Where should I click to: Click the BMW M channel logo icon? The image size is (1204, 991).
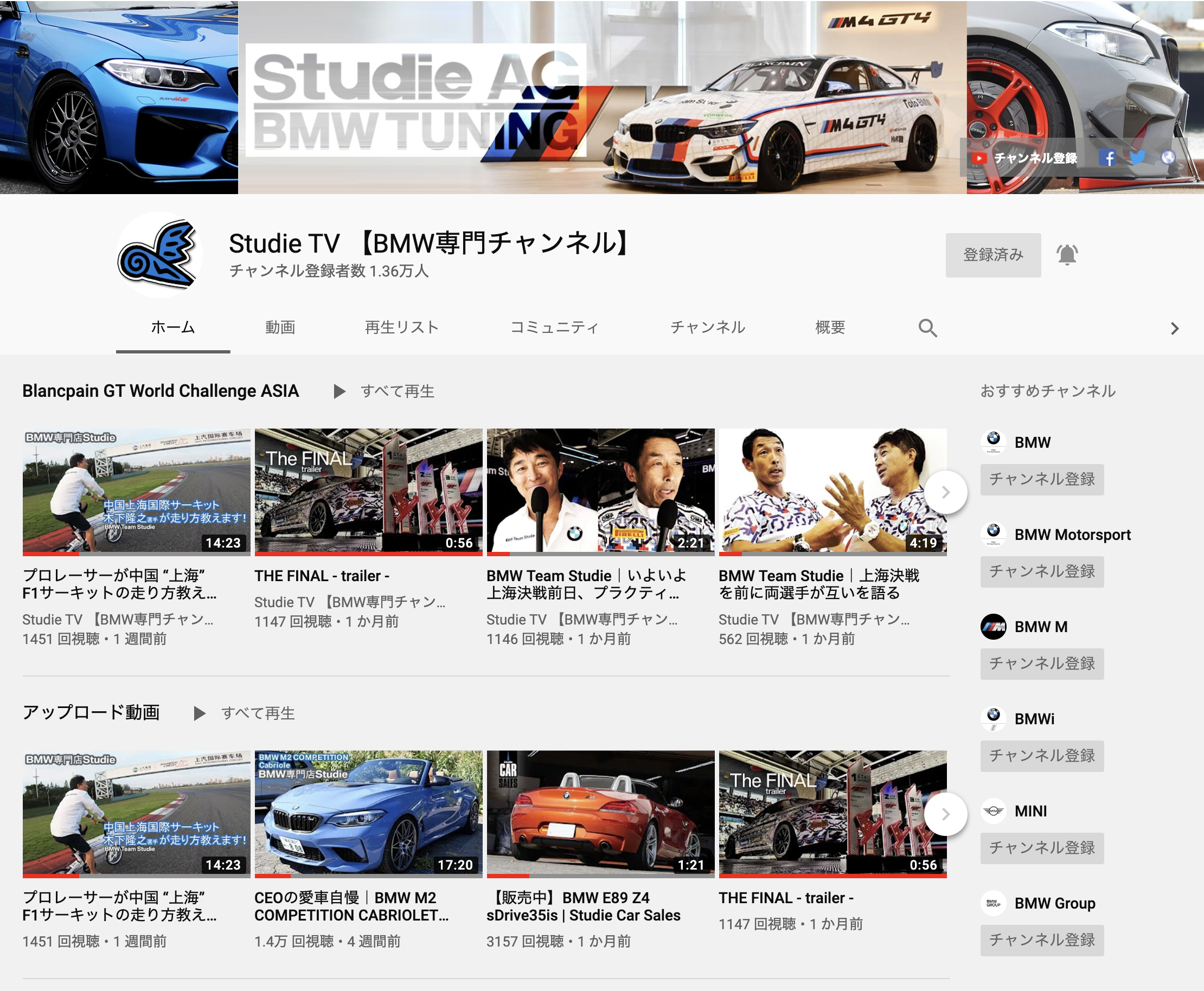tap(993, 627)
